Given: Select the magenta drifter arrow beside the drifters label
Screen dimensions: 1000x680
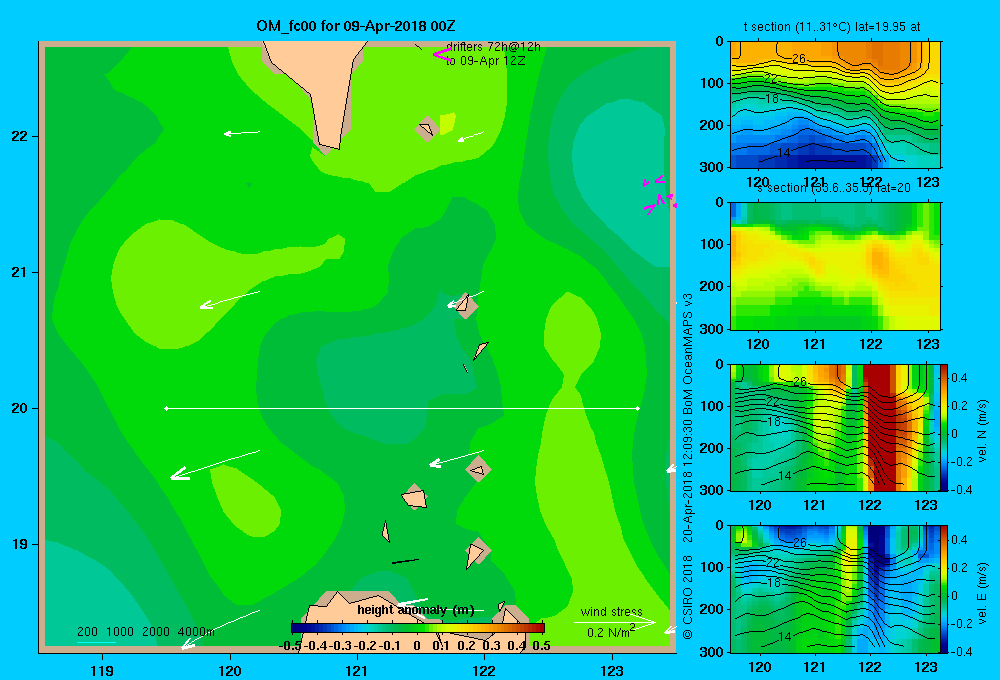Looking at the screenshot, I should coord(443,54).
